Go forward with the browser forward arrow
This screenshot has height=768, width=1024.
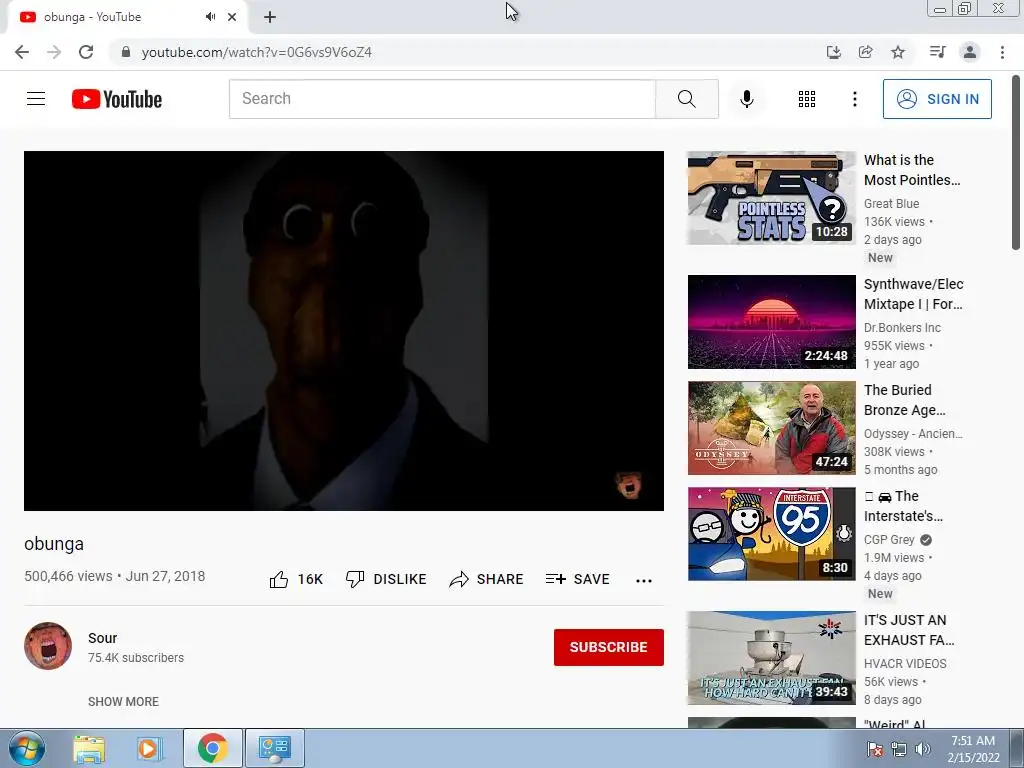click(x=54, y=52)
